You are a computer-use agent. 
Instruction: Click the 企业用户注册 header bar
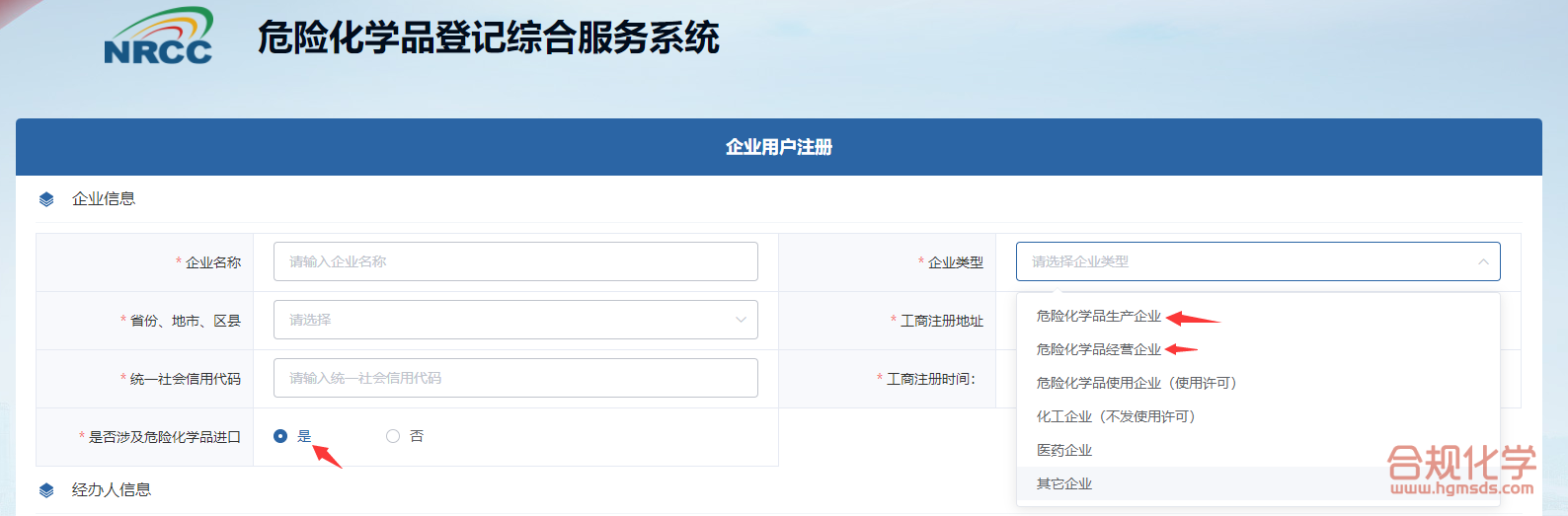click(778, 147)
